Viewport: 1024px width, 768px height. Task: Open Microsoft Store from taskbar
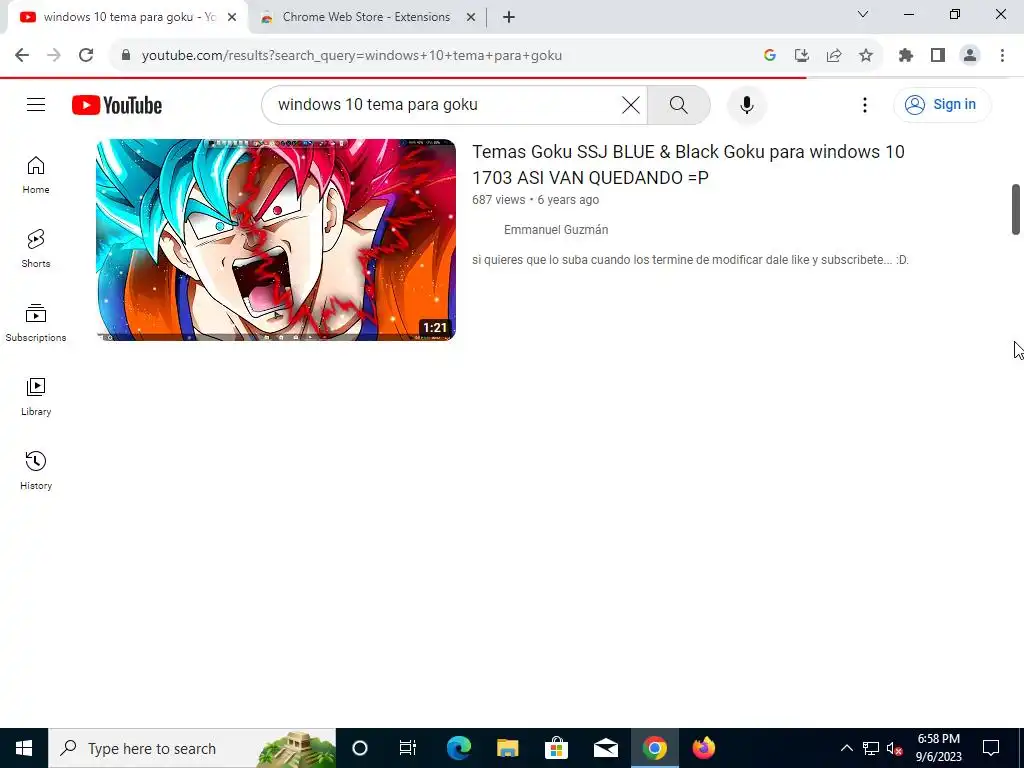[556, 748]
